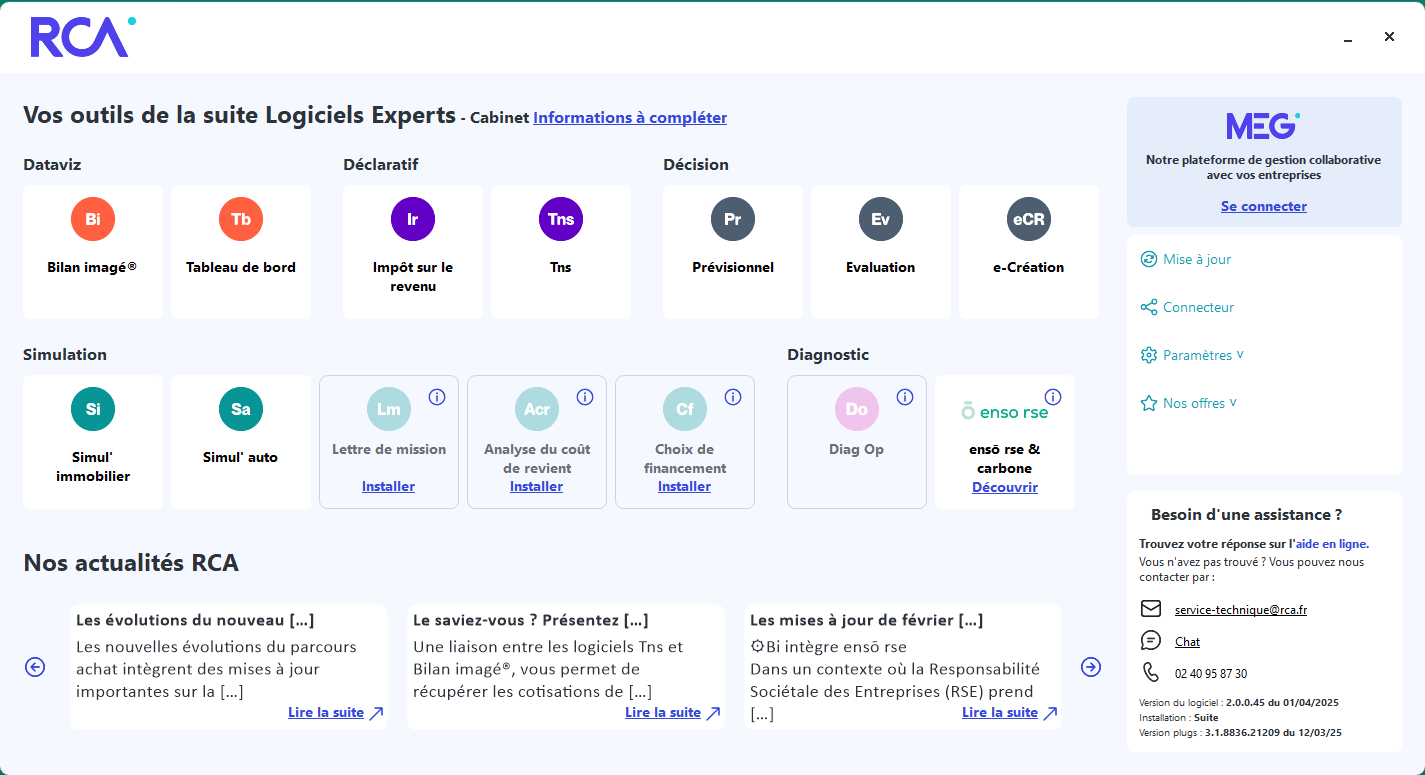Click service-technique@rca.fr email link
Viewport: 1425px width, 775px height.
1241,610
